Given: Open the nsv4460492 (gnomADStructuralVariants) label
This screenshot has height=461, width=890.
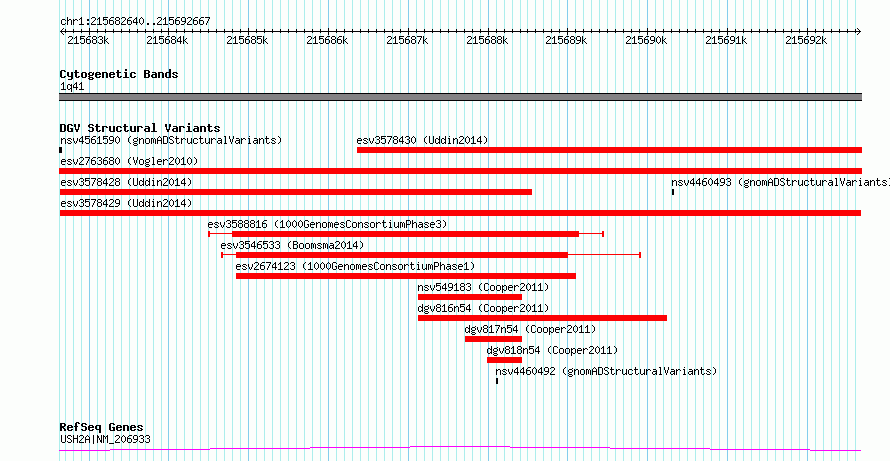Looking at the screenshot, I should point(606,371).
